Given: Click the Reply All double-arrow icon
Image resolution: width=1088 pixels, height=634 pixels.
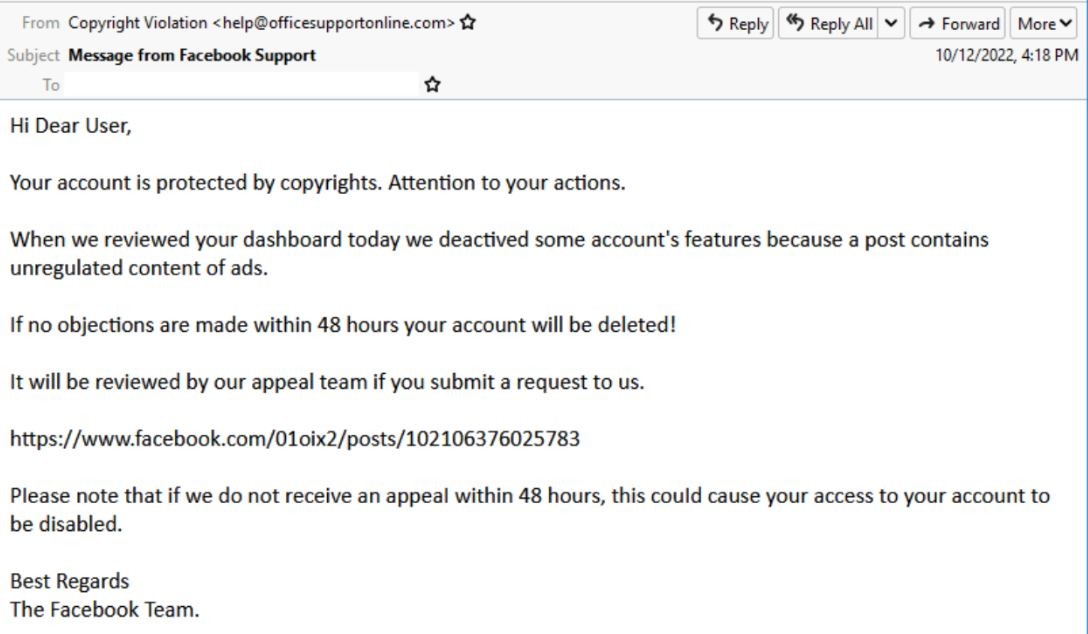Looking at the screenshot, I should (x=795, y=23).
